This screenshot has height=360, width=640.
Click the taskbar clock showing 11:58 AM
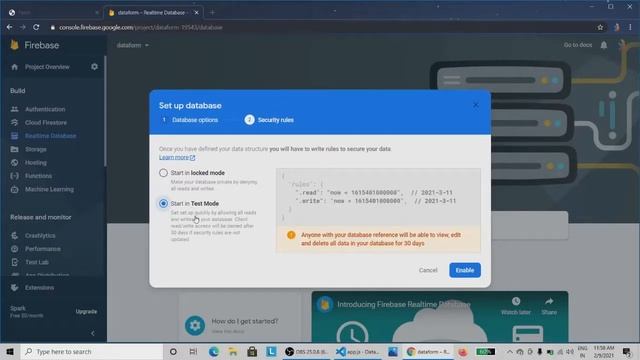click(604, 351)
